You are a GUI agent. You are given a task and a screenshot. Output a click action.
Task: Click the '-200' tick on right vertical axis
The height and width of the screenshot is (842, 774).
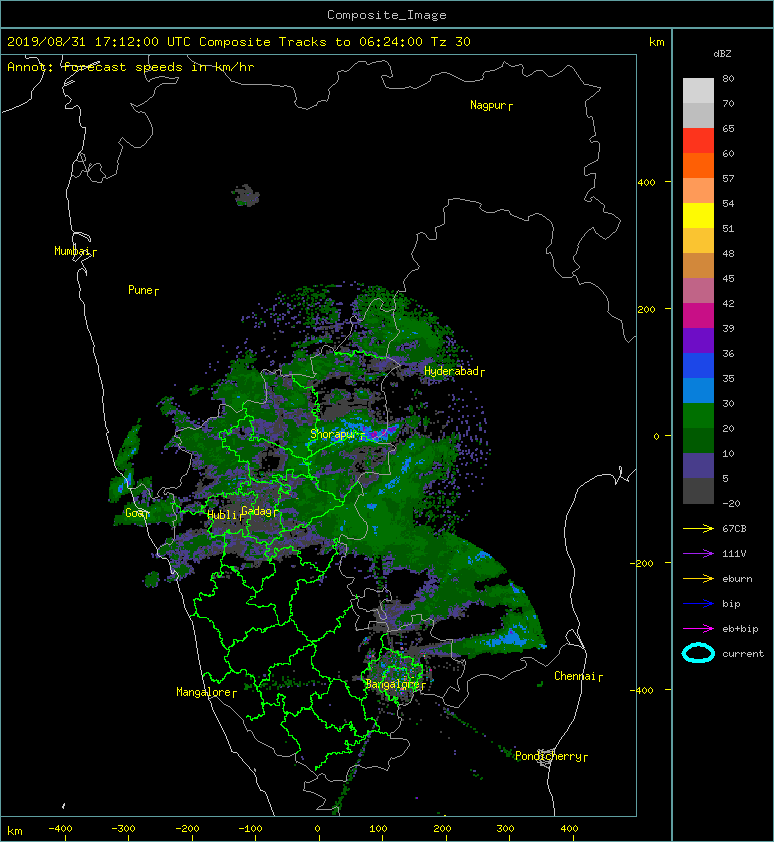tap(643, 563)
